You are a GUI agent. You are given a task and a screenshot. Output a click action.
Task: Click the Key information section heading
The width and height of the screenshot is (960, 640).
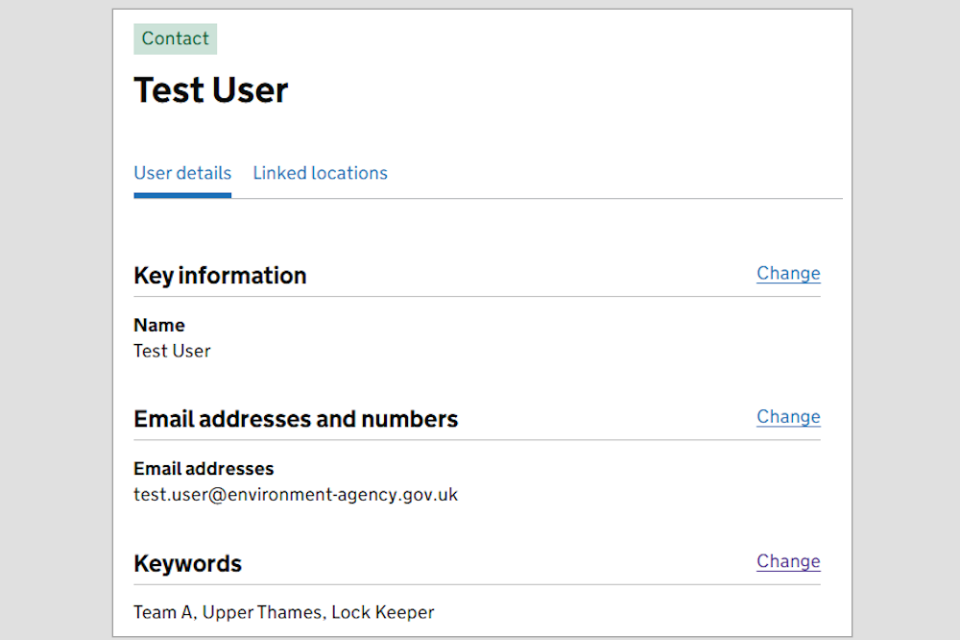coord(220,276)
